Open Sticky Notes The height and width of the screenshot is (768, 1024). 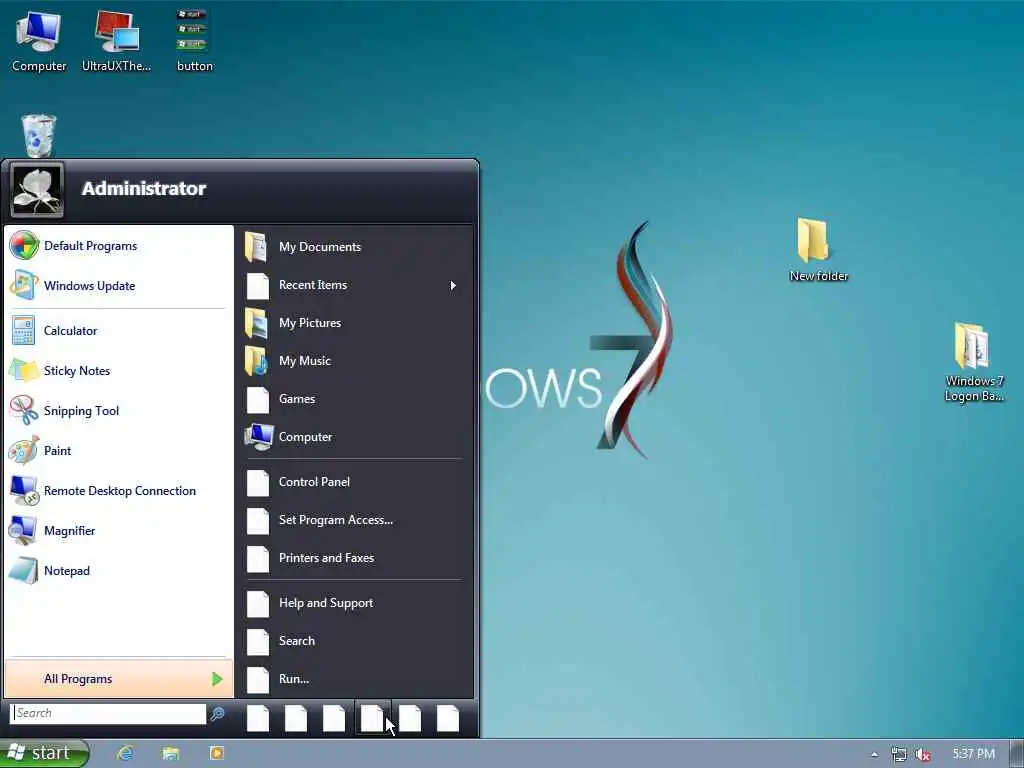point(118,371)
